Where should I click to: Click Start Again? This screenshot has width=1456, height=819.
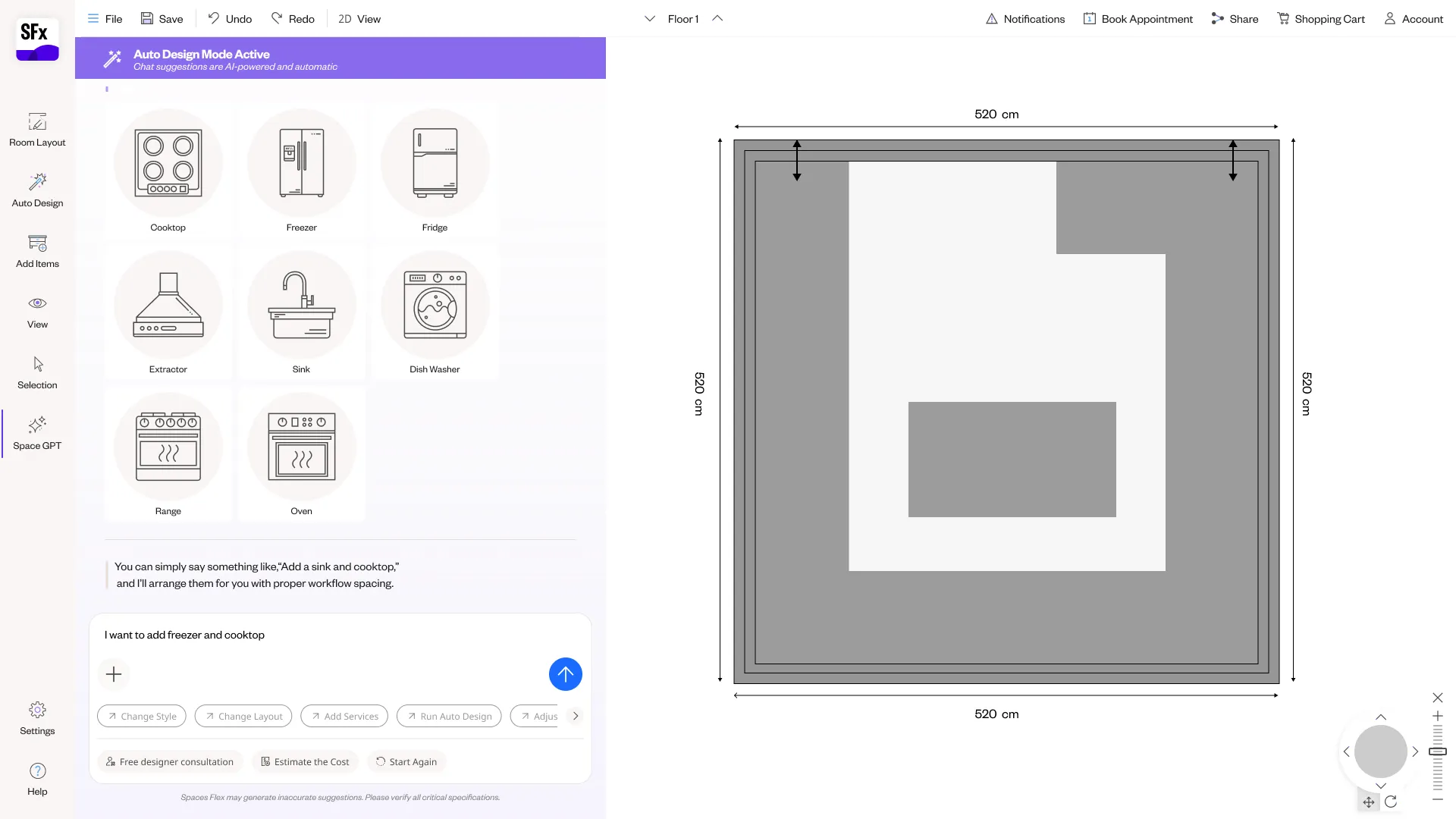(x=406, y=762)
